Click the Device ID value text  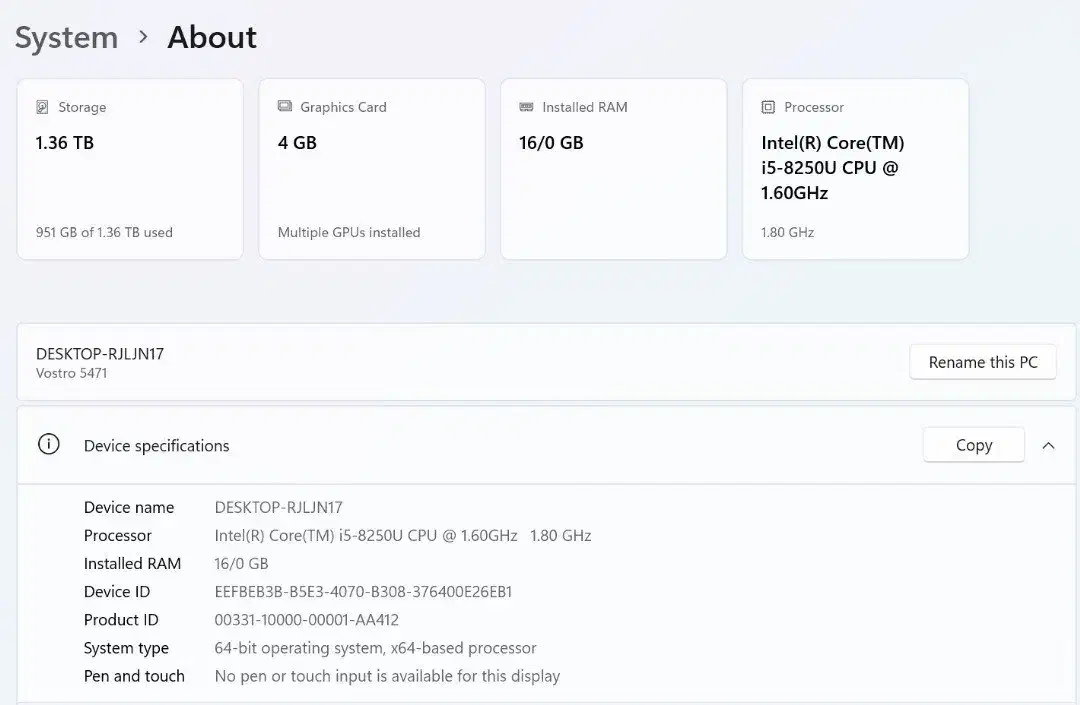[363, 592]
